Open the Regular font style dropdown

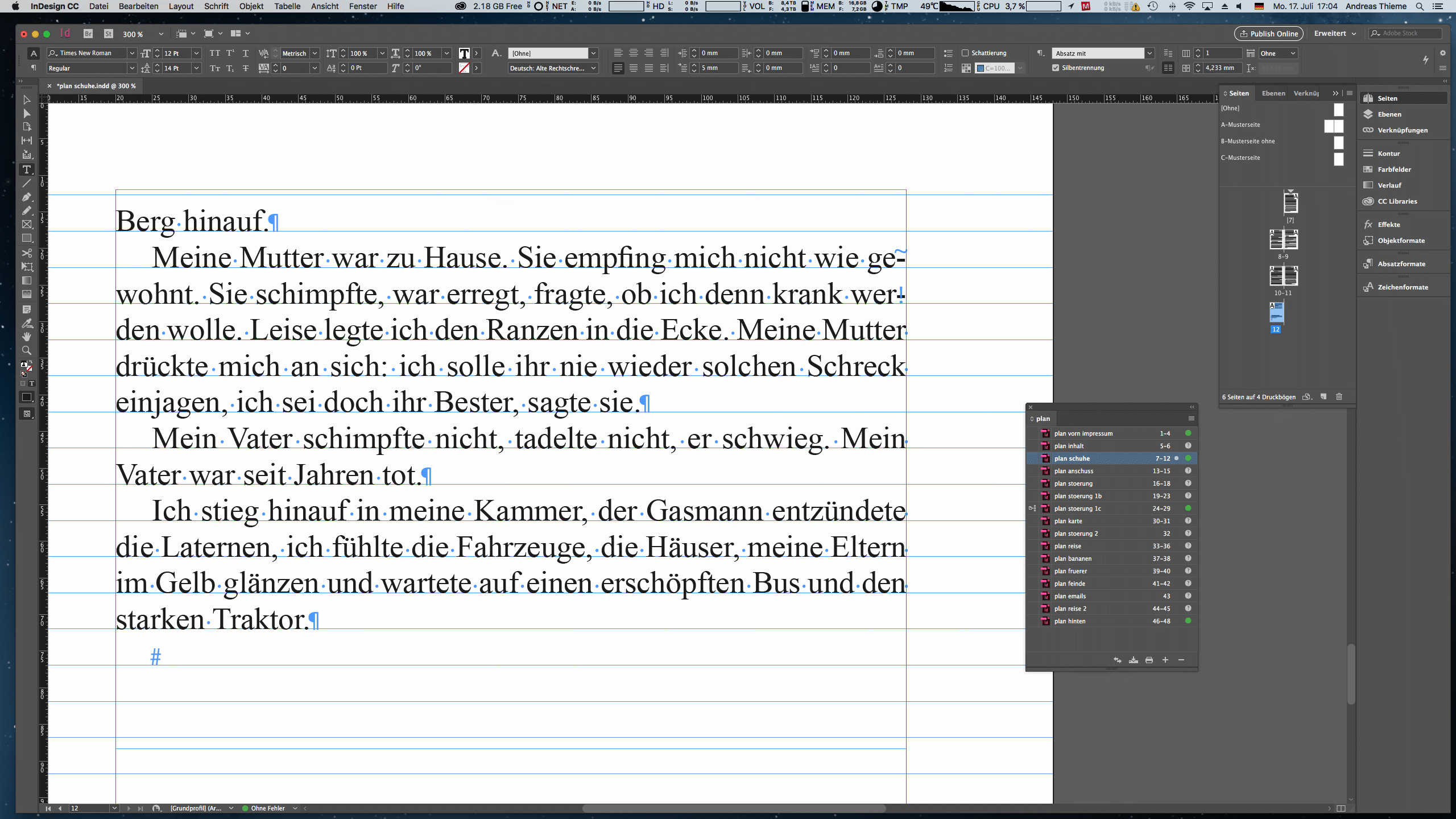132,68
